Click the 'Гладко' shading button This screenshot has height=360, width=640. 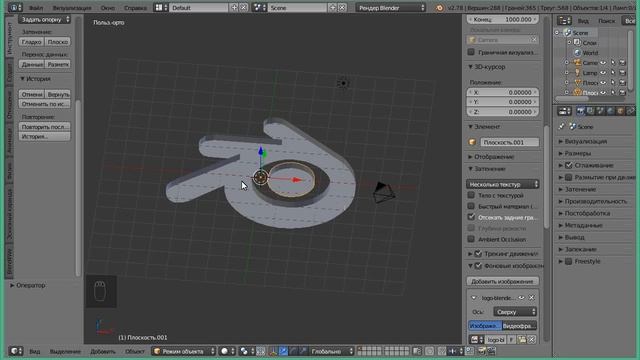point(31,42)
